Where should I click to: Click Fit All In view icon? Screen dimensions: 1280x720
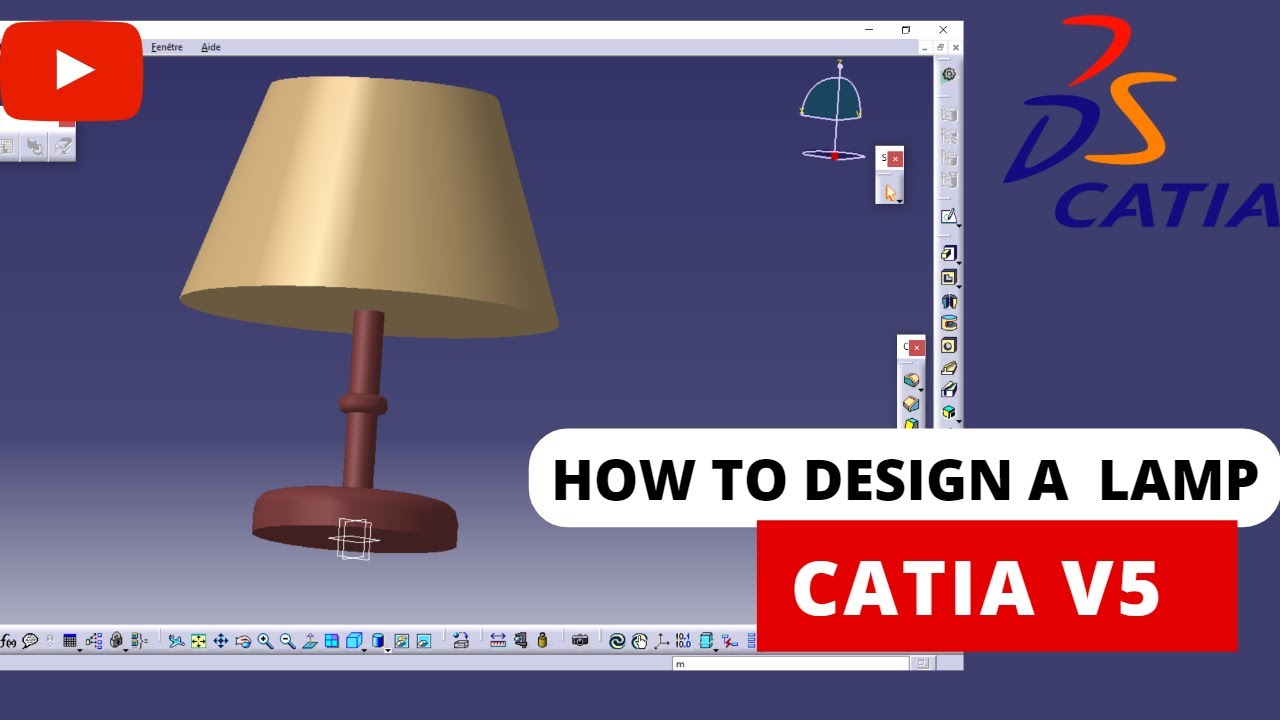[199, 641]
